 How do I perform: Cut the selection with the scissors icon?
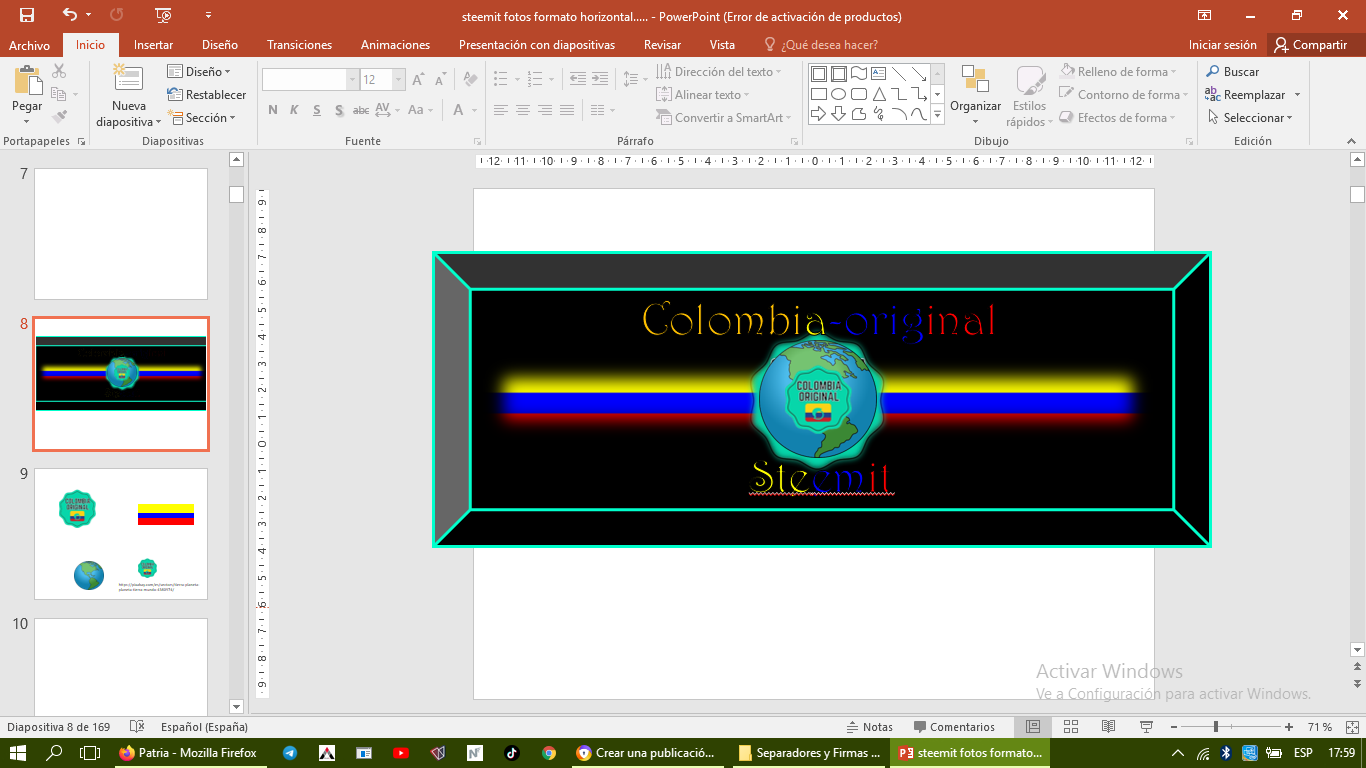(59, 71)
